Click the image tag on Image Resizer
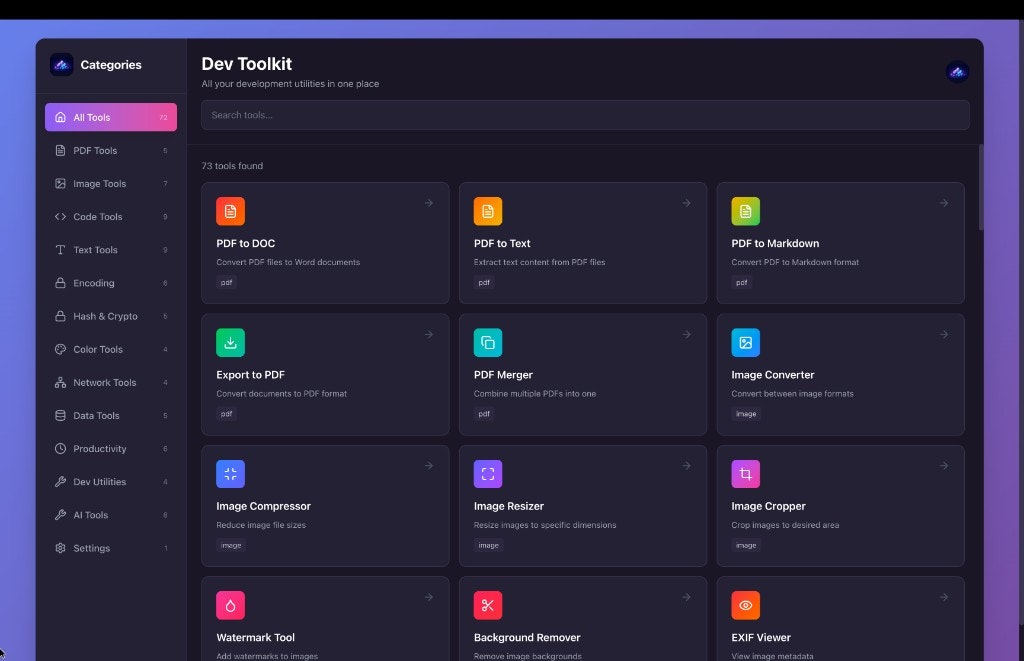Screen dimensions: 1024x661 coord(488,545)
